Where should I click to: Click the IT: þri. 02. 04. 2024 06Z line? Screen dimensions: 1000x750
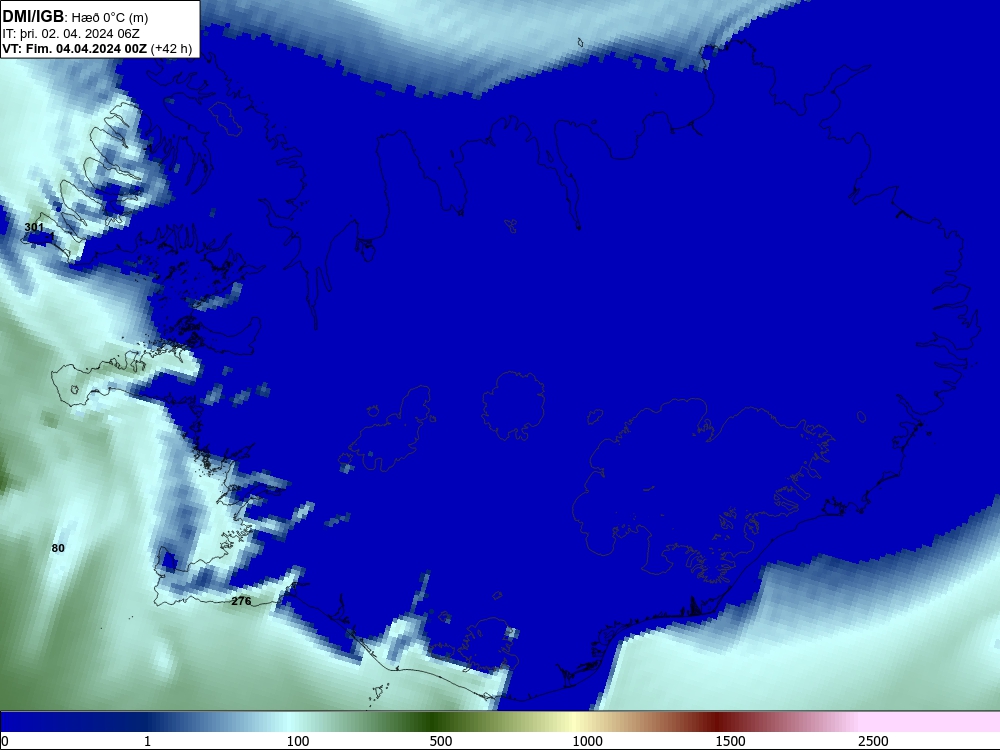click(71, 34)
